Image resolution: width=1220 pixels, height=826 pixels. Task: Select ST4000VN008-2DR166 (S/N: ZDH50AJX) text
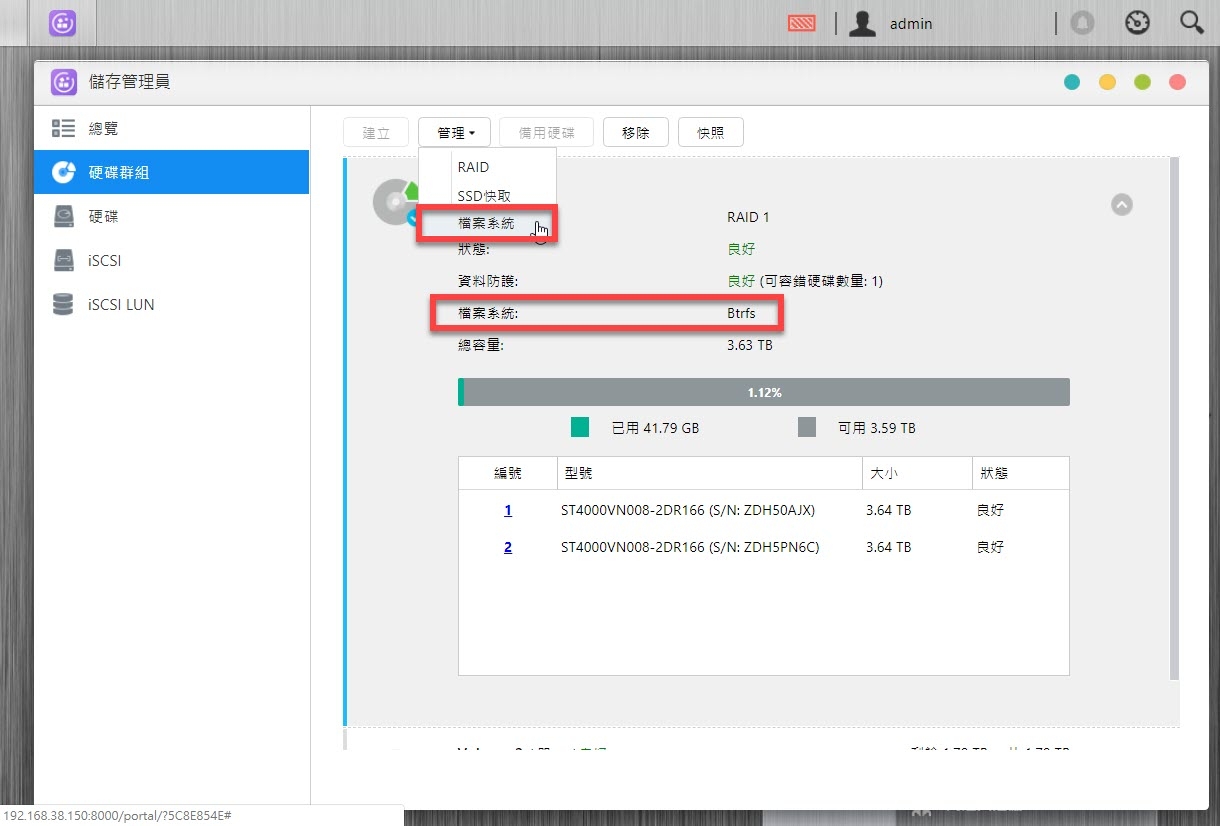coord(688,510)
